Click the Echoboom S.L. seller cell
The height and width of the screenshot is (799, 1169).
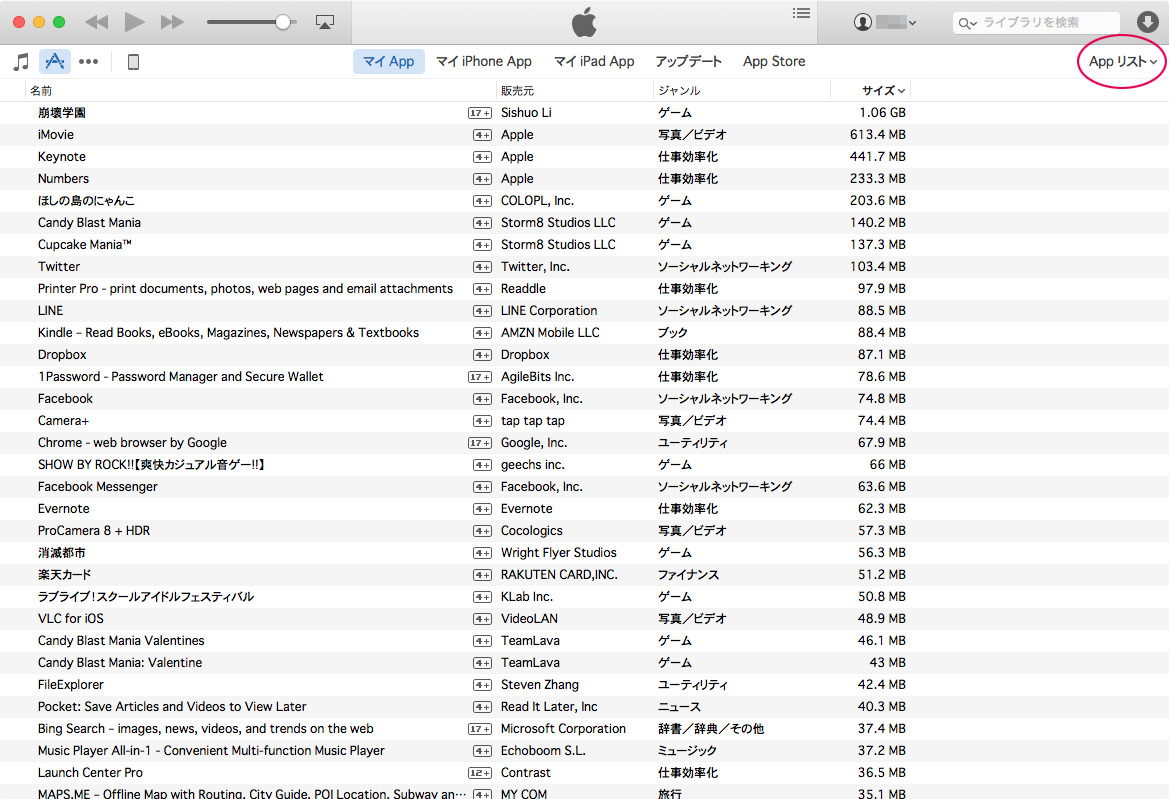pos(543,751)
